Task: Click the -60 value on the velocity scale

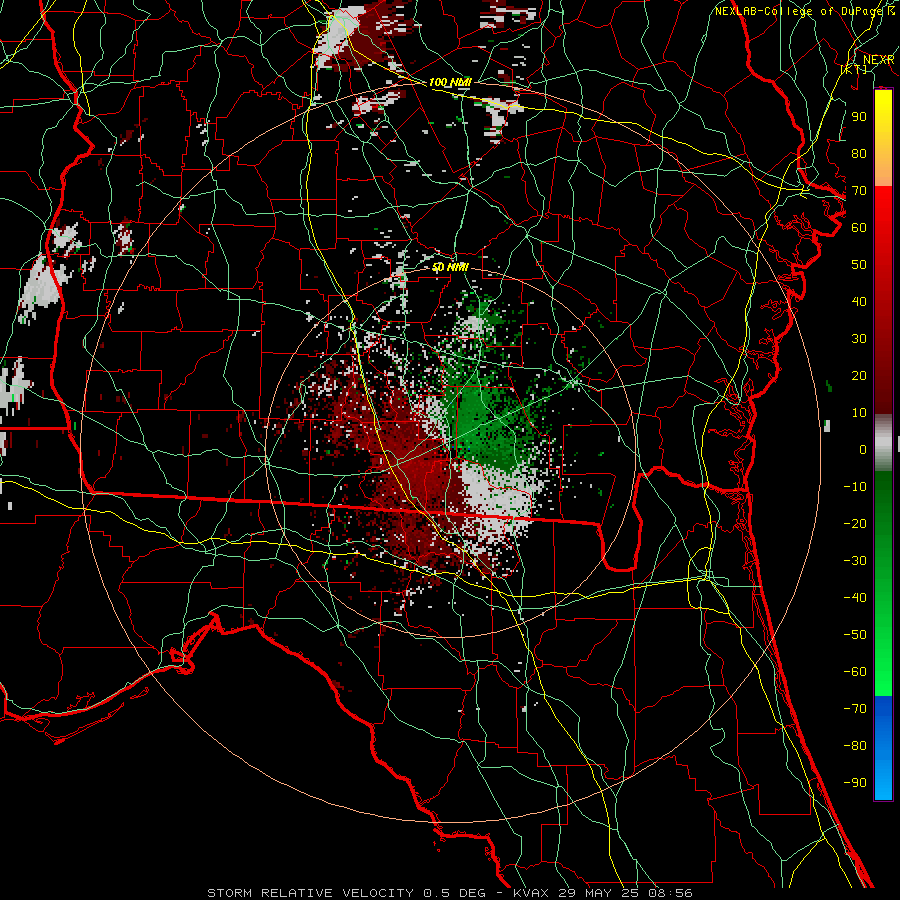Action: tap(855, 672)
